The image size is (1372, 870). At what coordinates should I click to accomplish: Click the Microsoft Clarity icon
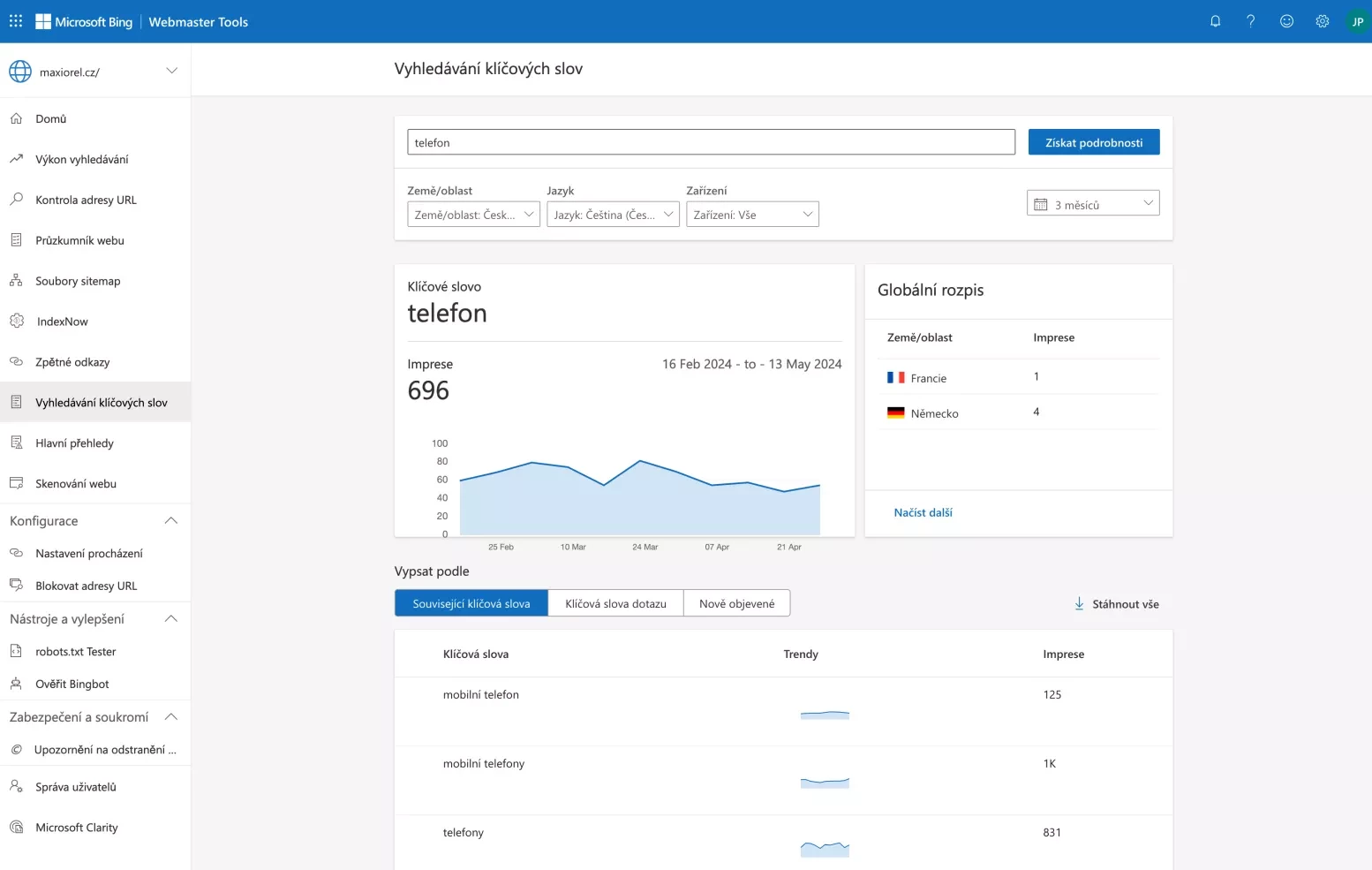click(16, 827)
